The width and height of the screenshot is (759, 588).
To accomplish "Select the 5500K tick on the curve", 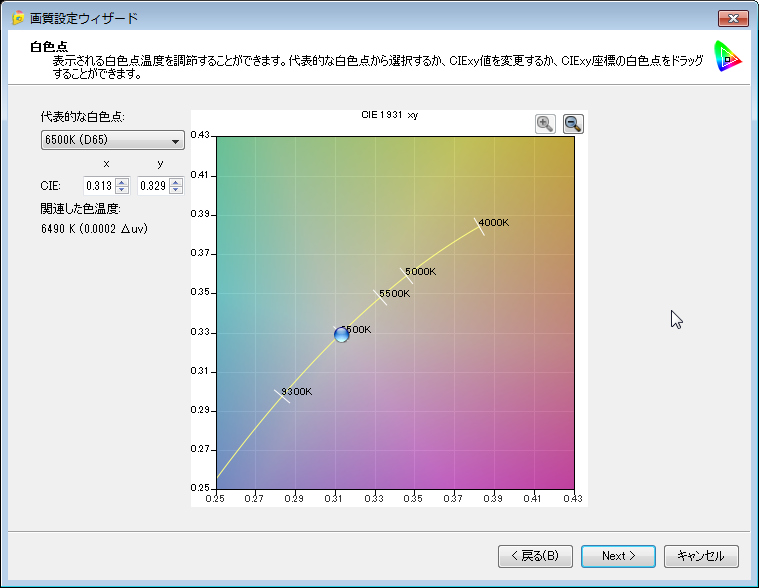I will (x=380, y=296).
